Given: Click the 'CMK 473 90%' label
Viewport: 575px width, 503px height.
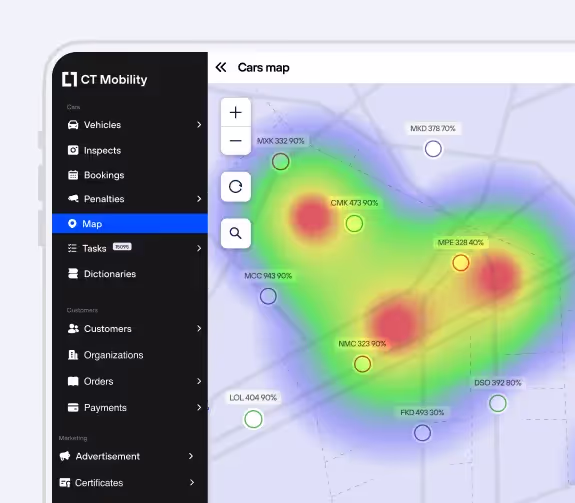Looking at the screenshot, I should (354, 203).
